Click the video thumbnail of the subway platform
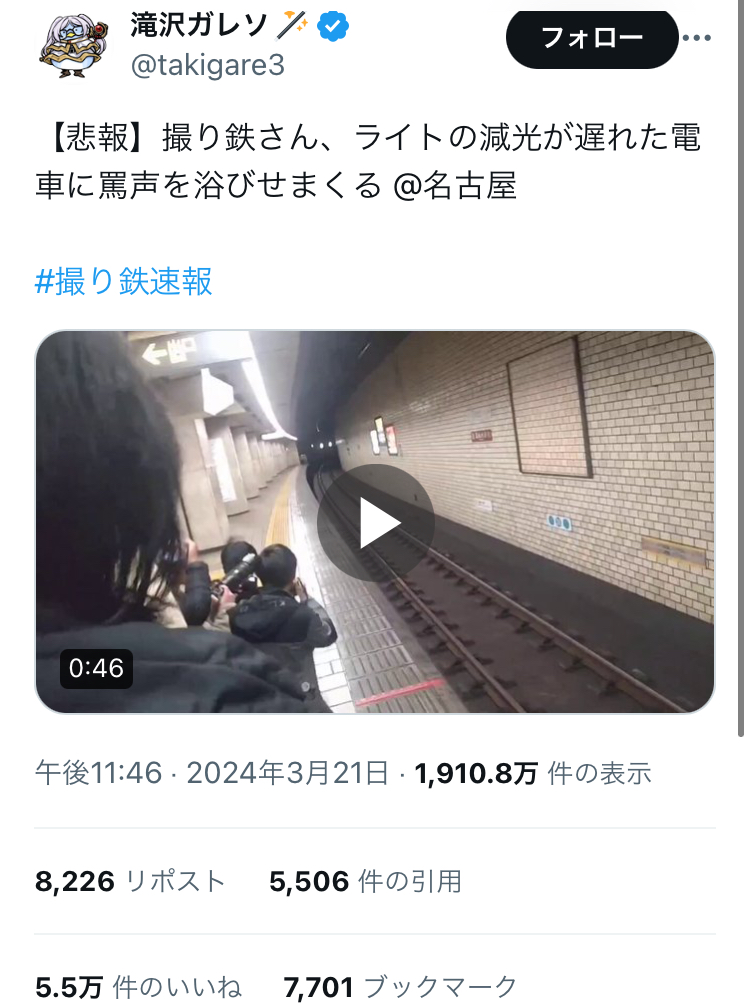Image resolution: width=750 pixels, height=1005 pixels. pyautogui.click(x=375, y=522)
